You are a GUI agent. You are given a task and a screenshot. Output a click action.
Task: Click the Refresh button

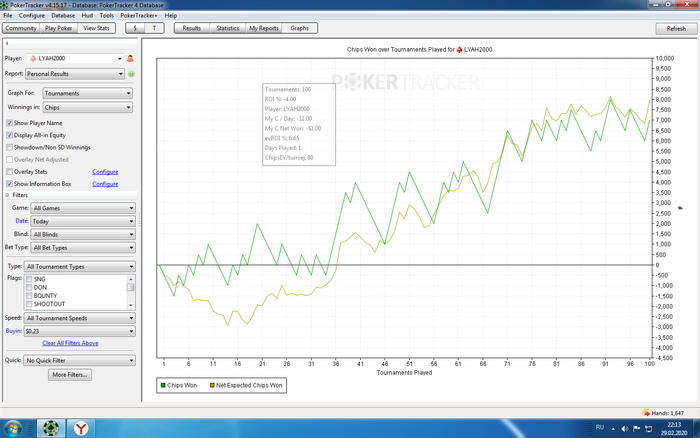point(676,29)
